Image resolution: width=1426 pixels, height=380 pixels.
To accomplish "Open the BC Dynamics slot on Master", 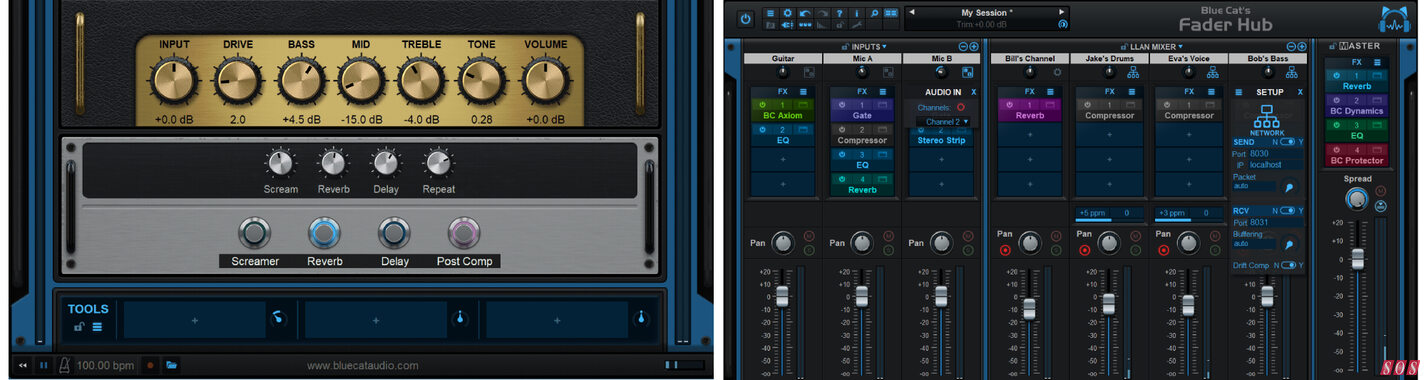I will coord(1356,111).
